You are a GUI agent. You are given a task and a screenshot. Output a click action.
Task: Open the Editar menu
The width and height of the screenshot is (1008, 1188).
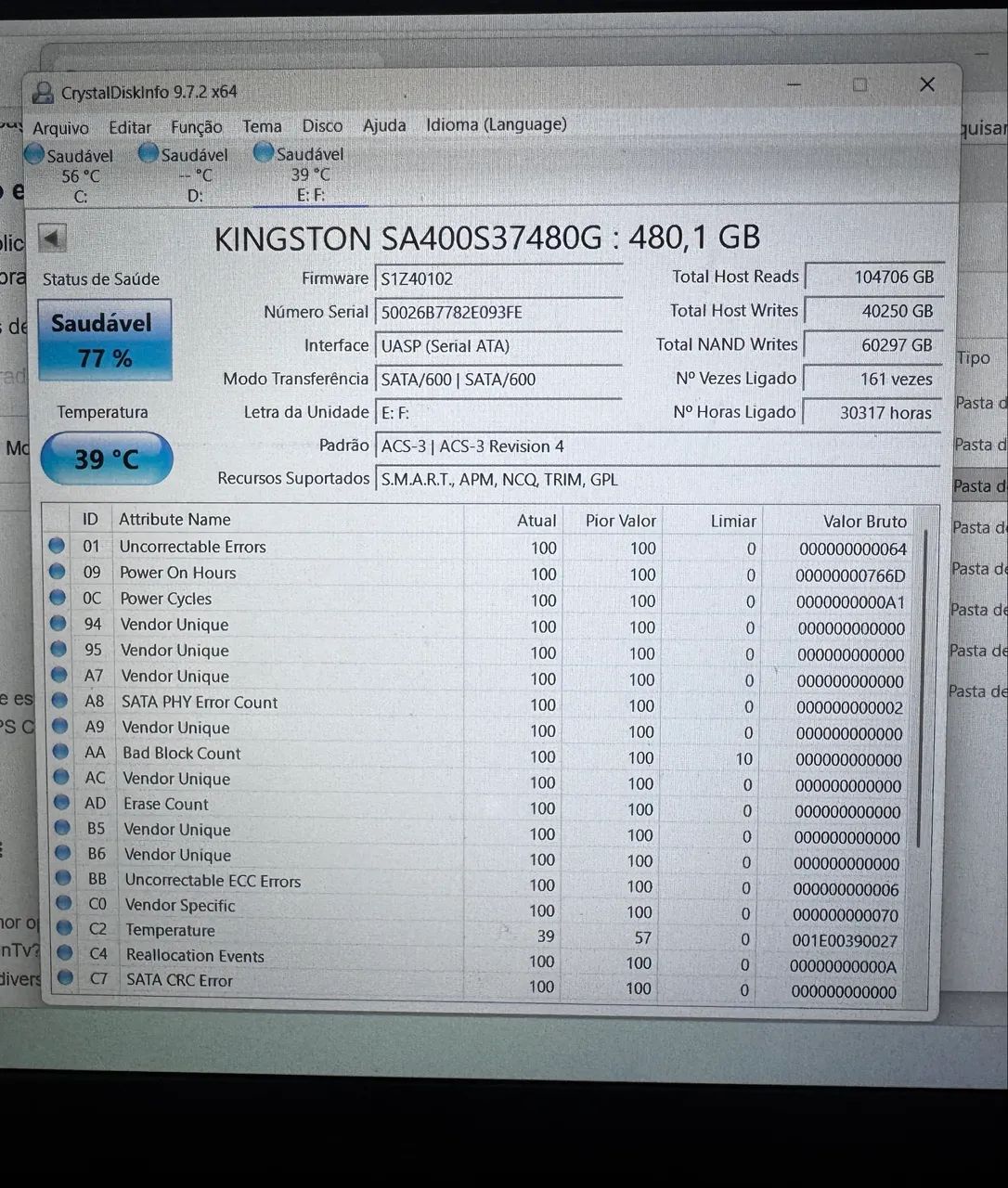click(x=130, y=128)
